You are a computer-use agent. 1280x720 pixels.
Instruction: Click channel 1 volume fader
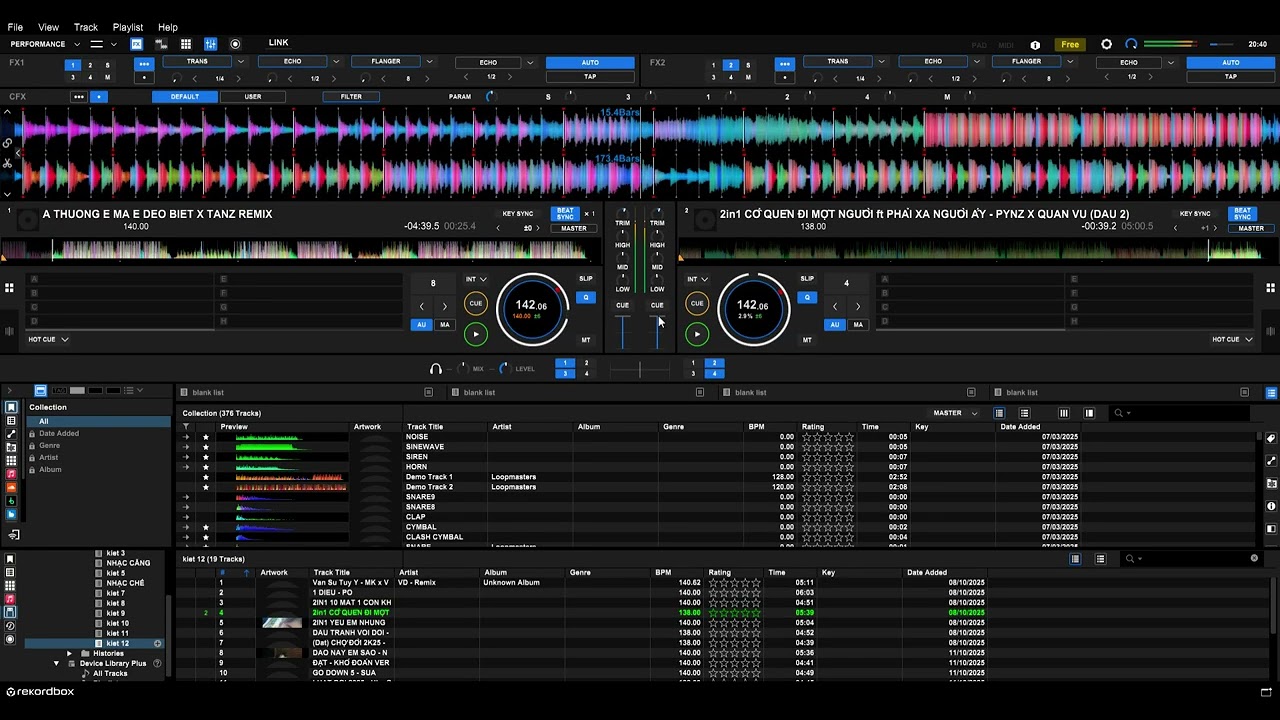[622, 333]
